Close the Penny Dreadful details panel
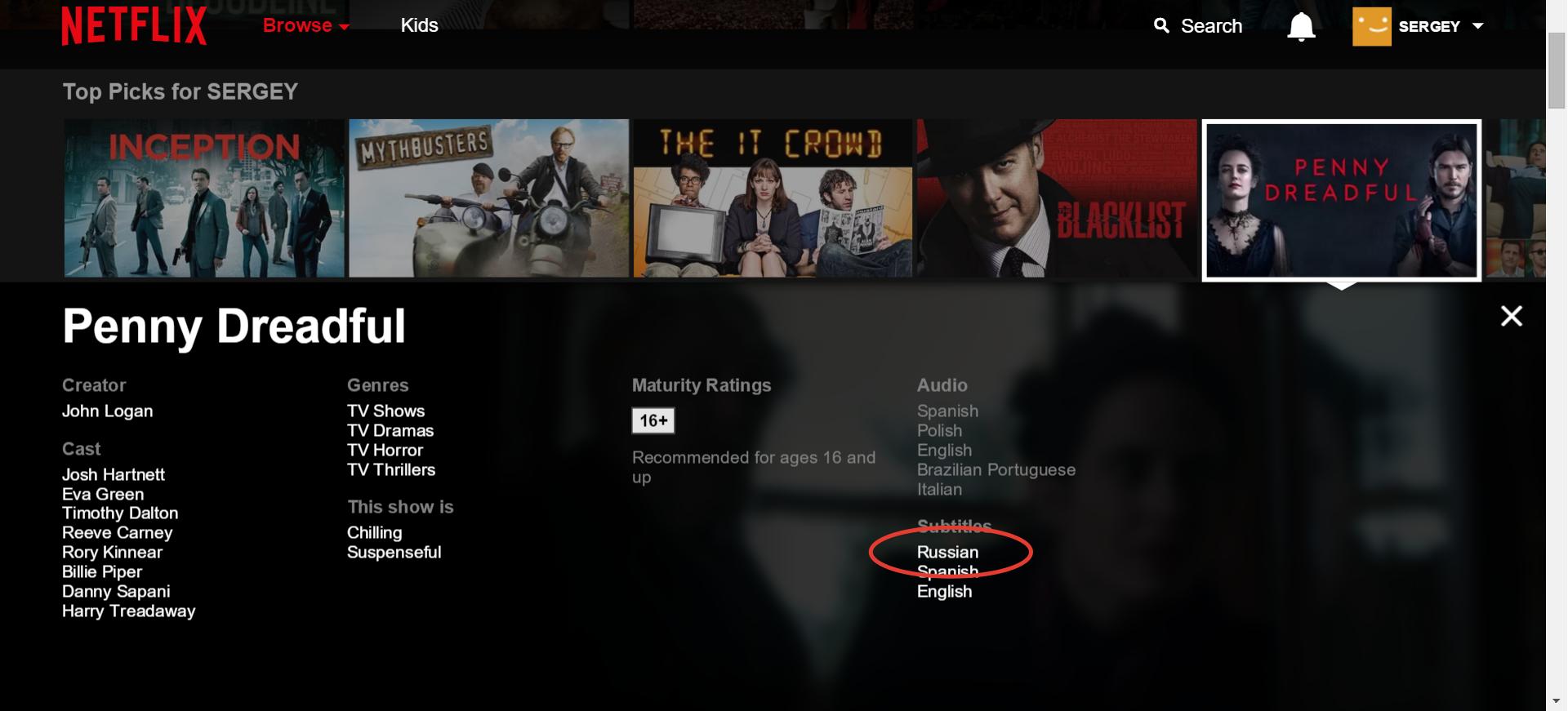 [1512, 316]
